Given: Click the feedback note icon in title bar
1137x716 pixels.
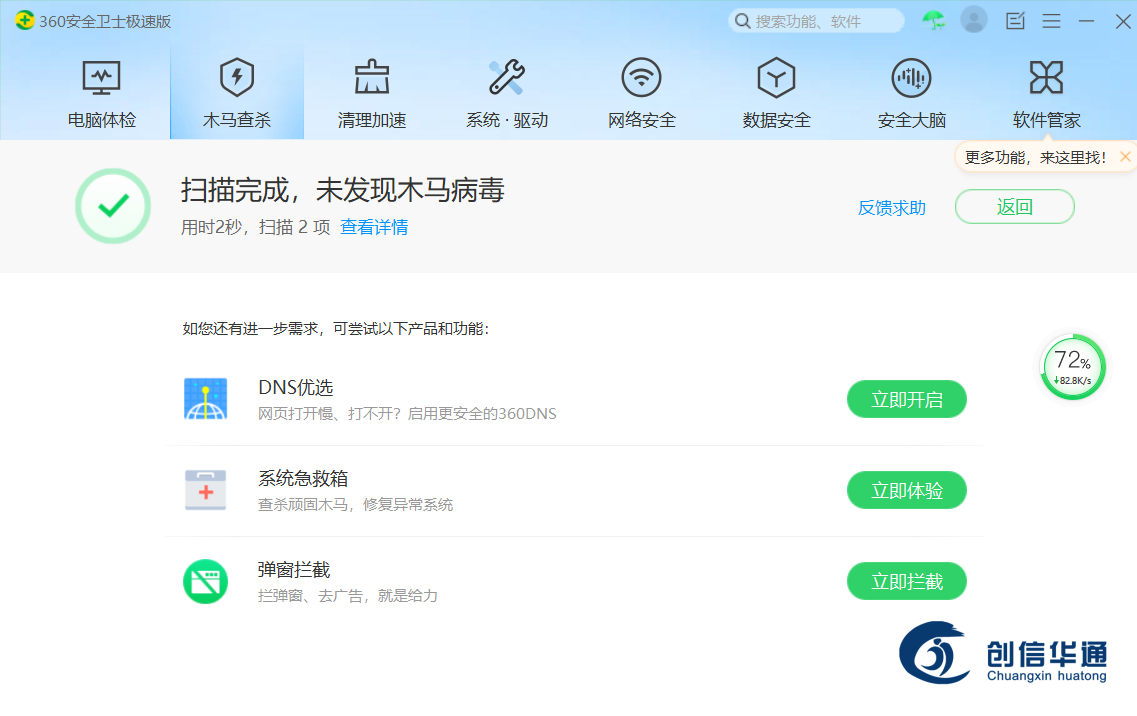Looking at the screenshot, I should click(x=1015, y=21).
